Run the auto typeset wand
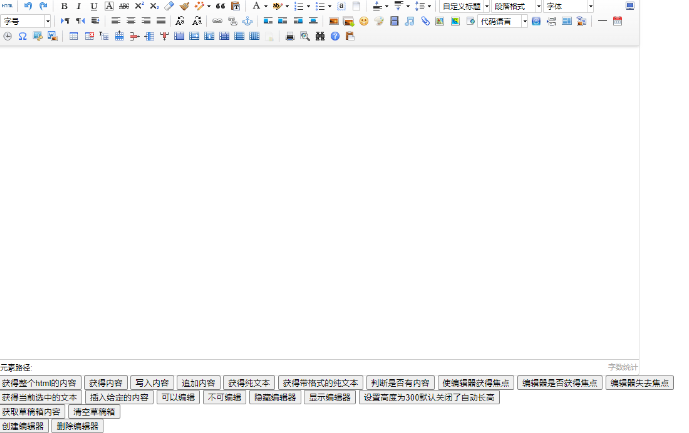 click(199, 6)
